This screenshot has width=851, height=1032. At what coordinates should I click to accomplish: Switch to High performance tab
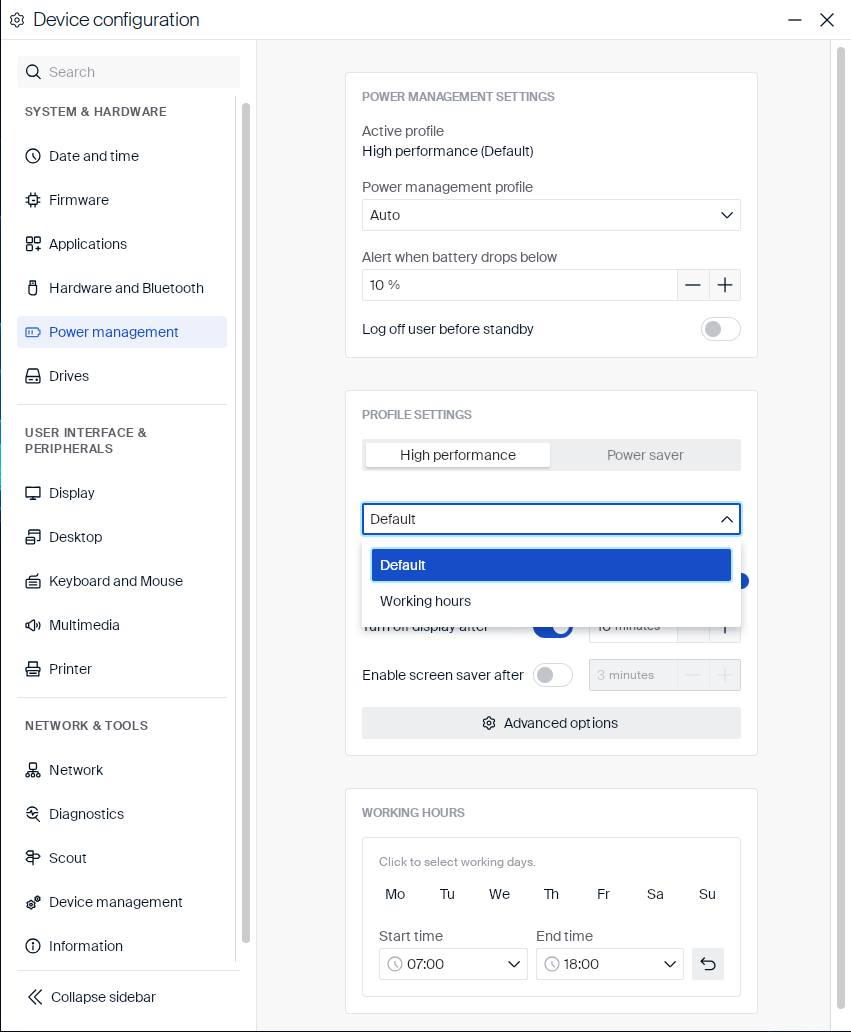click(458, 455)
